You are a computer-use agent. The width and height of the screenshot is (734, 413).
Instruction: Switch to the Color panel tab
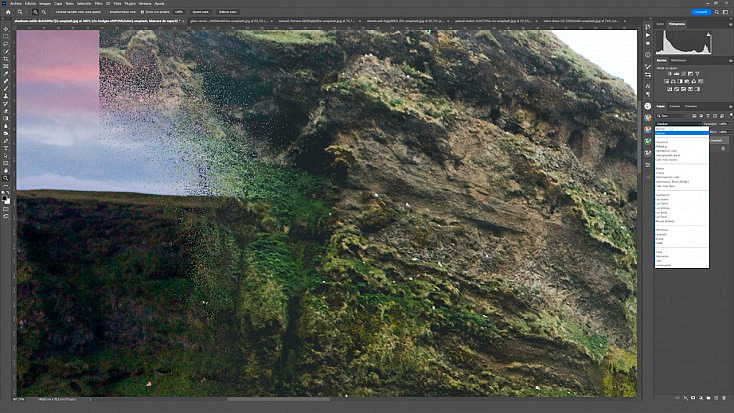660,24
